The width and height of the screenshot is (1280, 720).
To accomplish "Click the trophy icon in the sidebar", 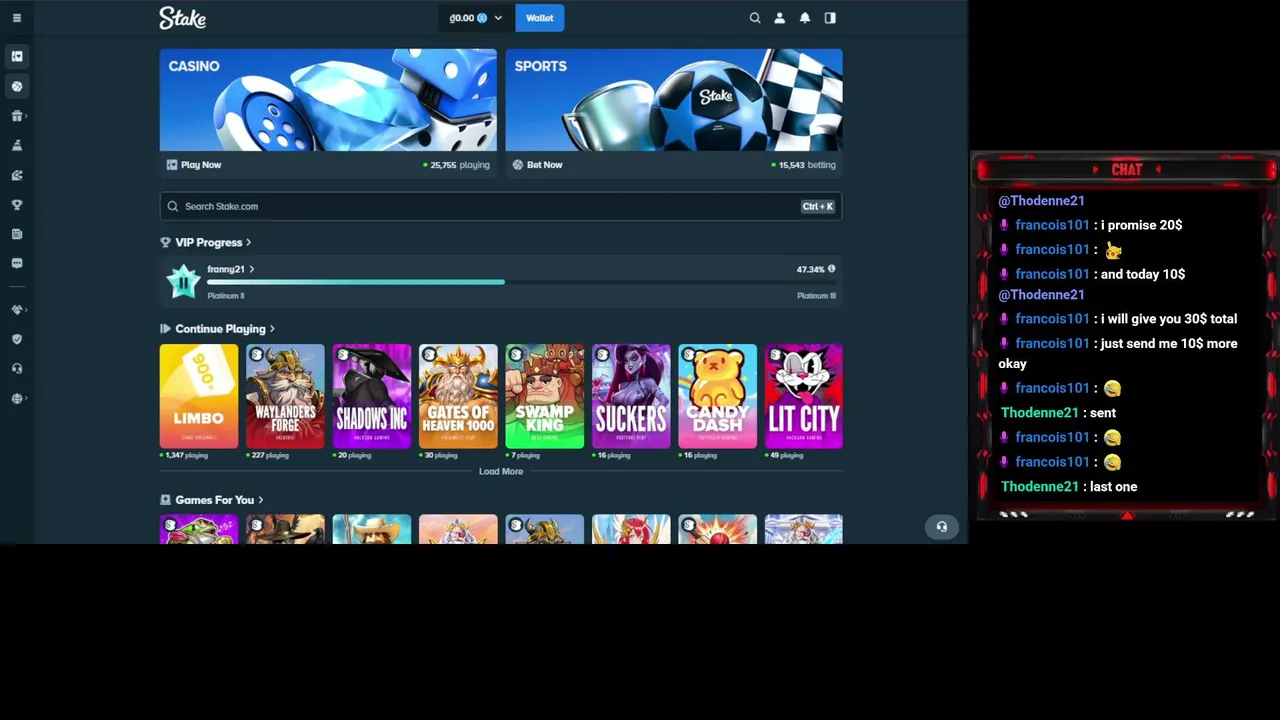I will coord(17,204).
